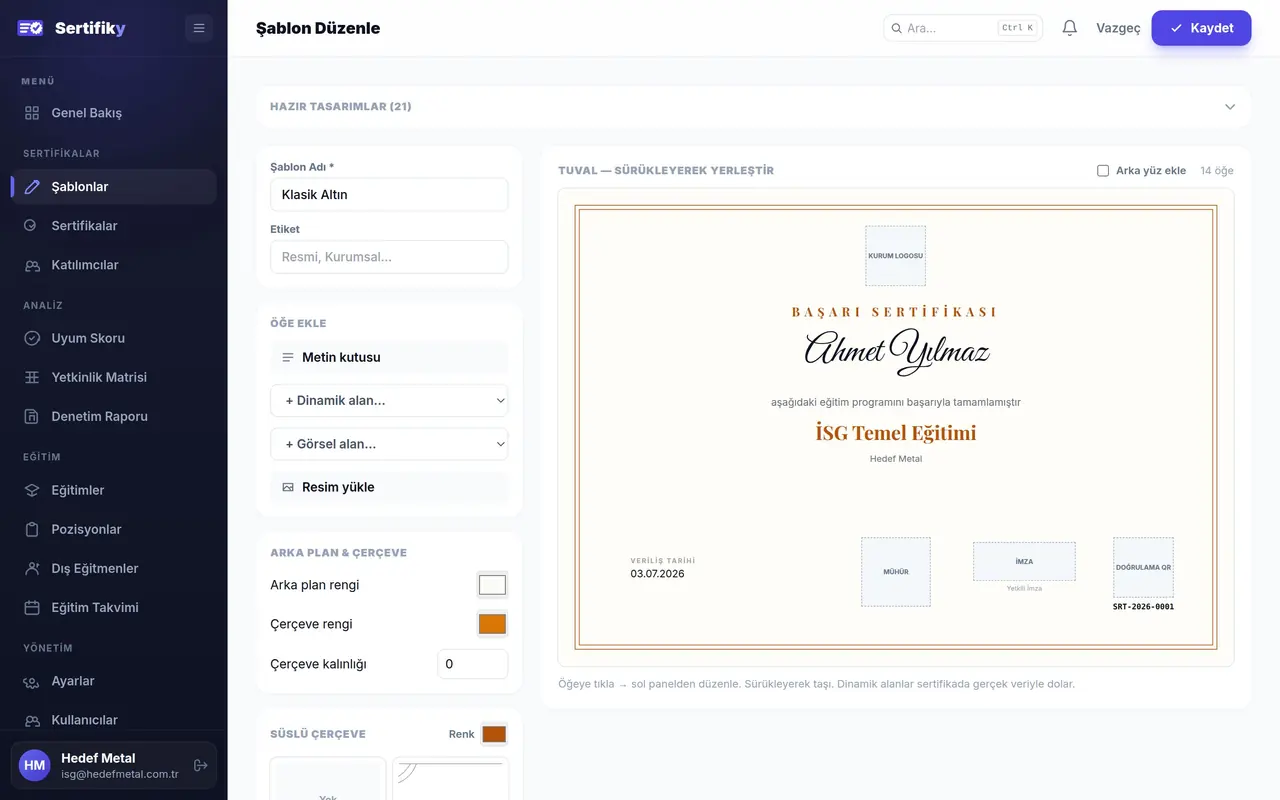Screen dimensions: 1280x800
Task: Open the Süslü Çerçeve Renk swatch
Action: pos(494,734)
